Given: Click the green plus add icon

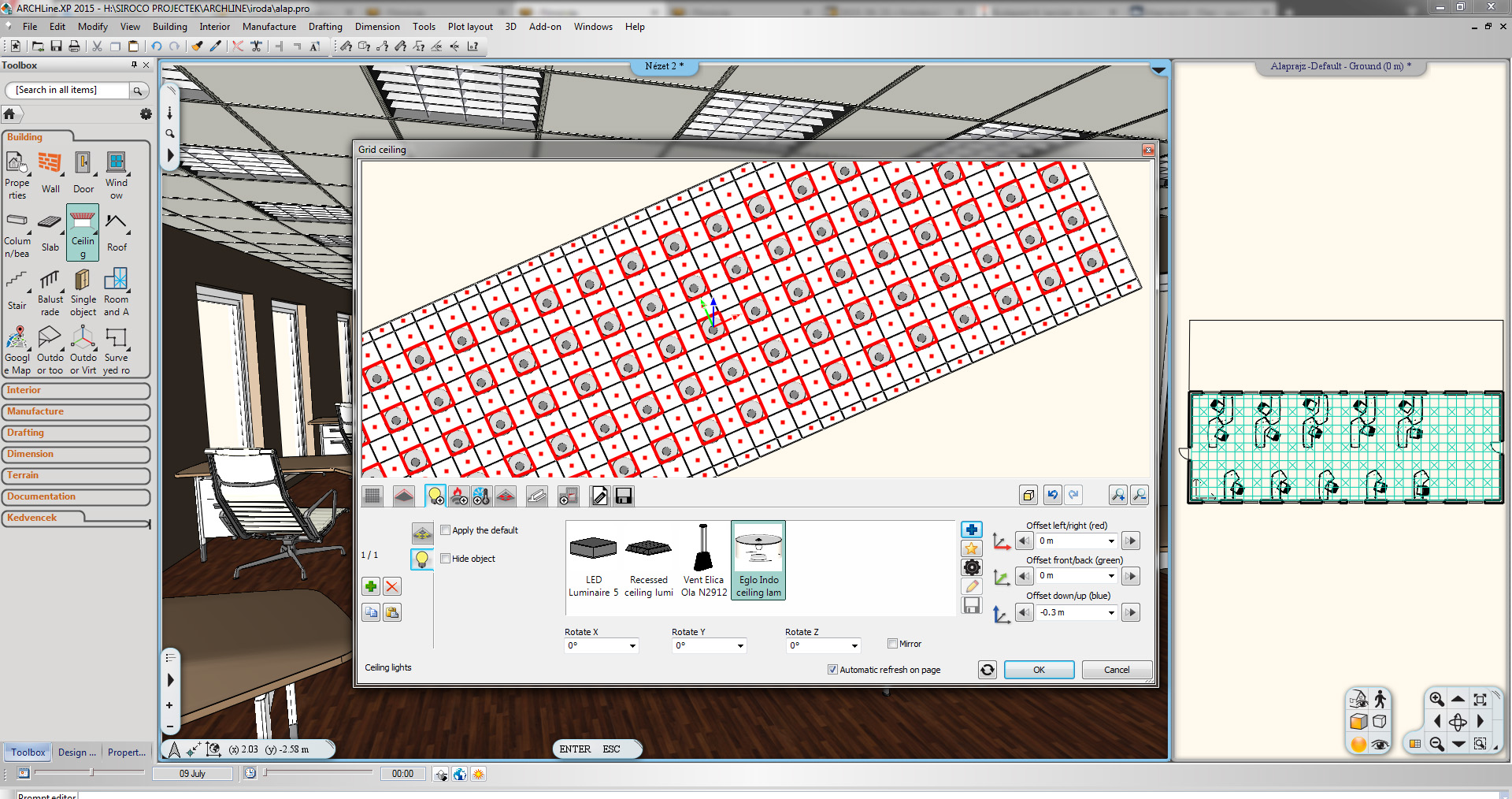Looking at the screenshot, I should [371, 586].
